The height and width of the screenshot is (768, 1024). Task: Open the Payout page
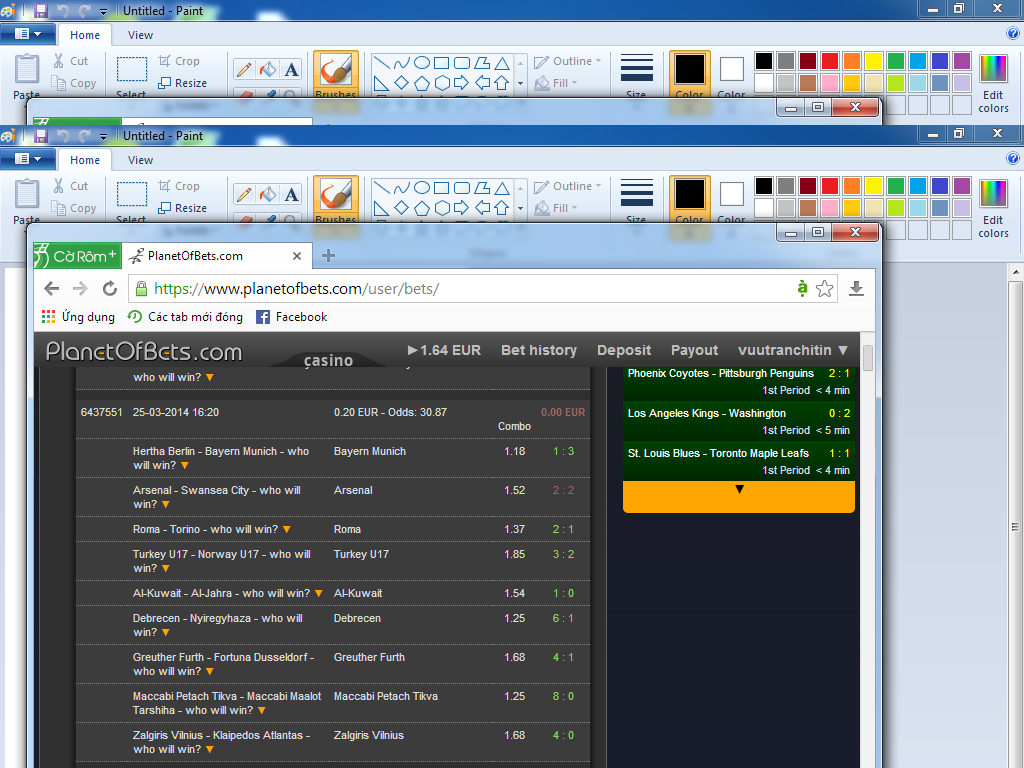click(x=694, y=351)
